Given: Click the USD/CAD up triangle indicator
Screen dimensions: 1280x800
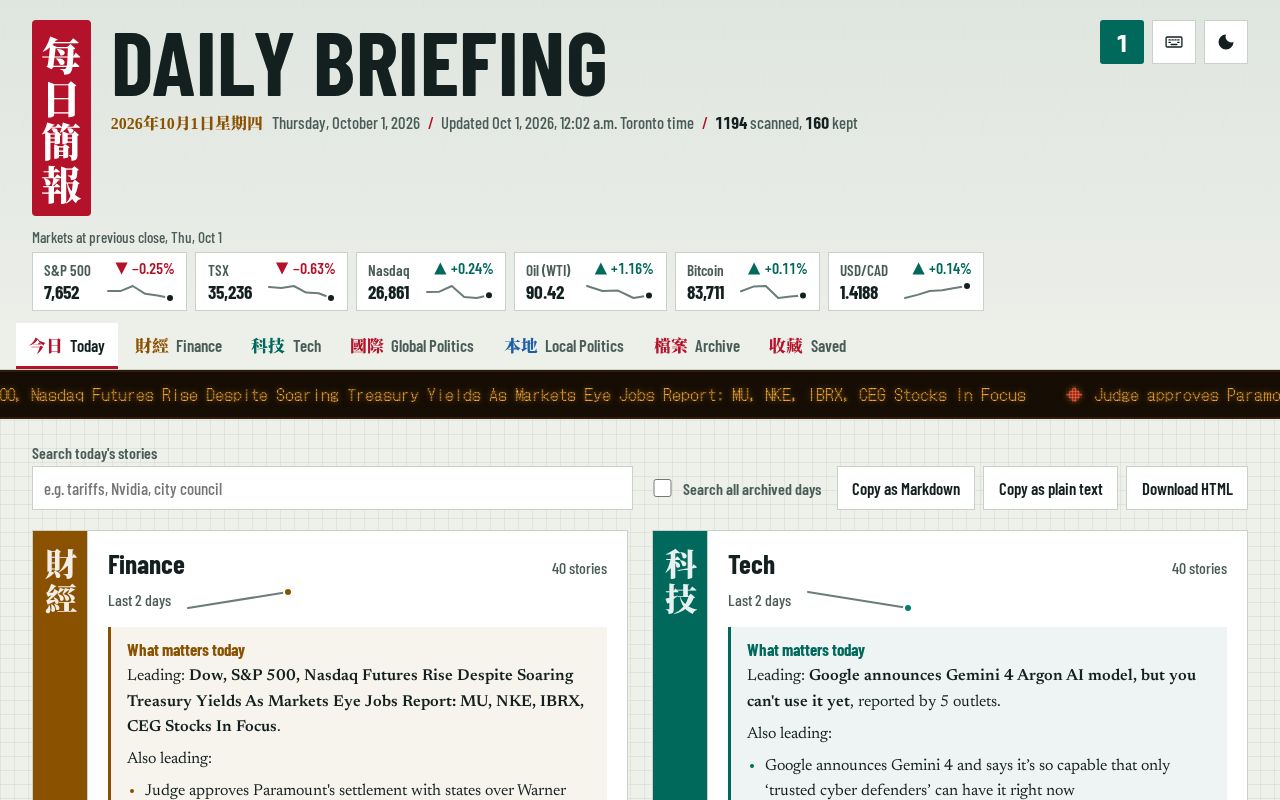Looking at the screenshot, I should pyautogui.click(x=918, y=268).
